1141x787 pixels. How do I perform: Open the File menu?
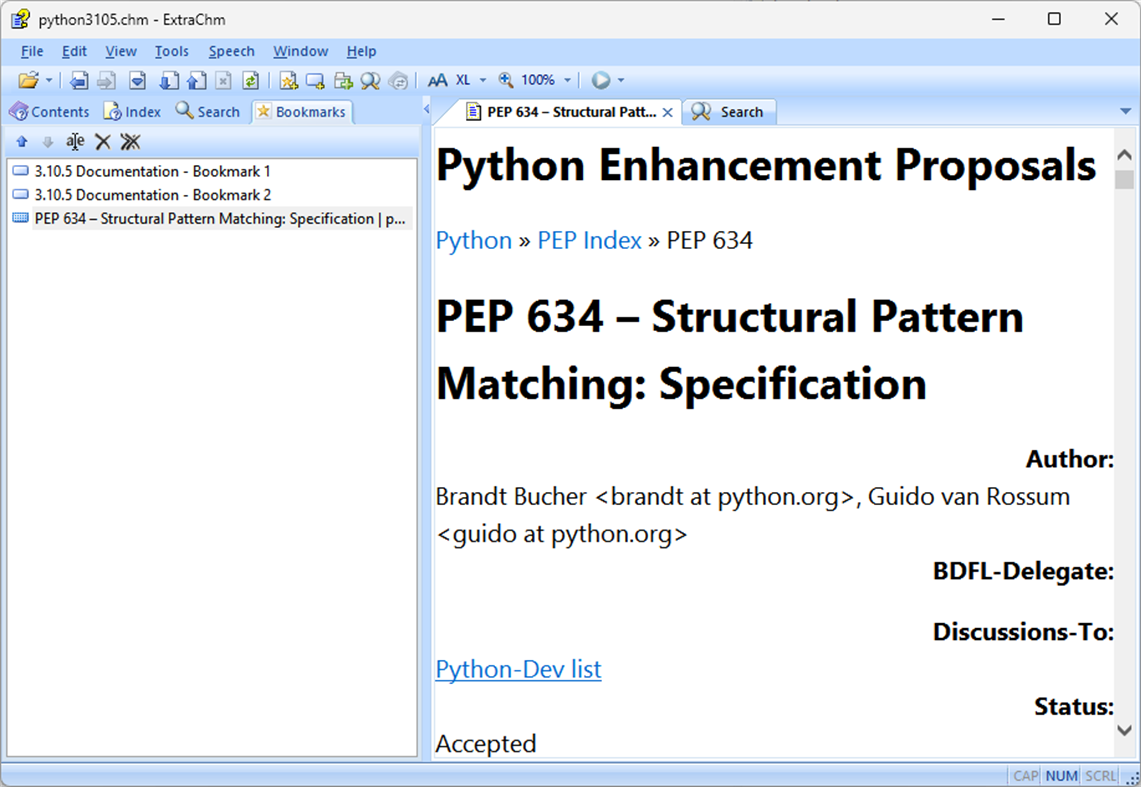click(32, 52)
